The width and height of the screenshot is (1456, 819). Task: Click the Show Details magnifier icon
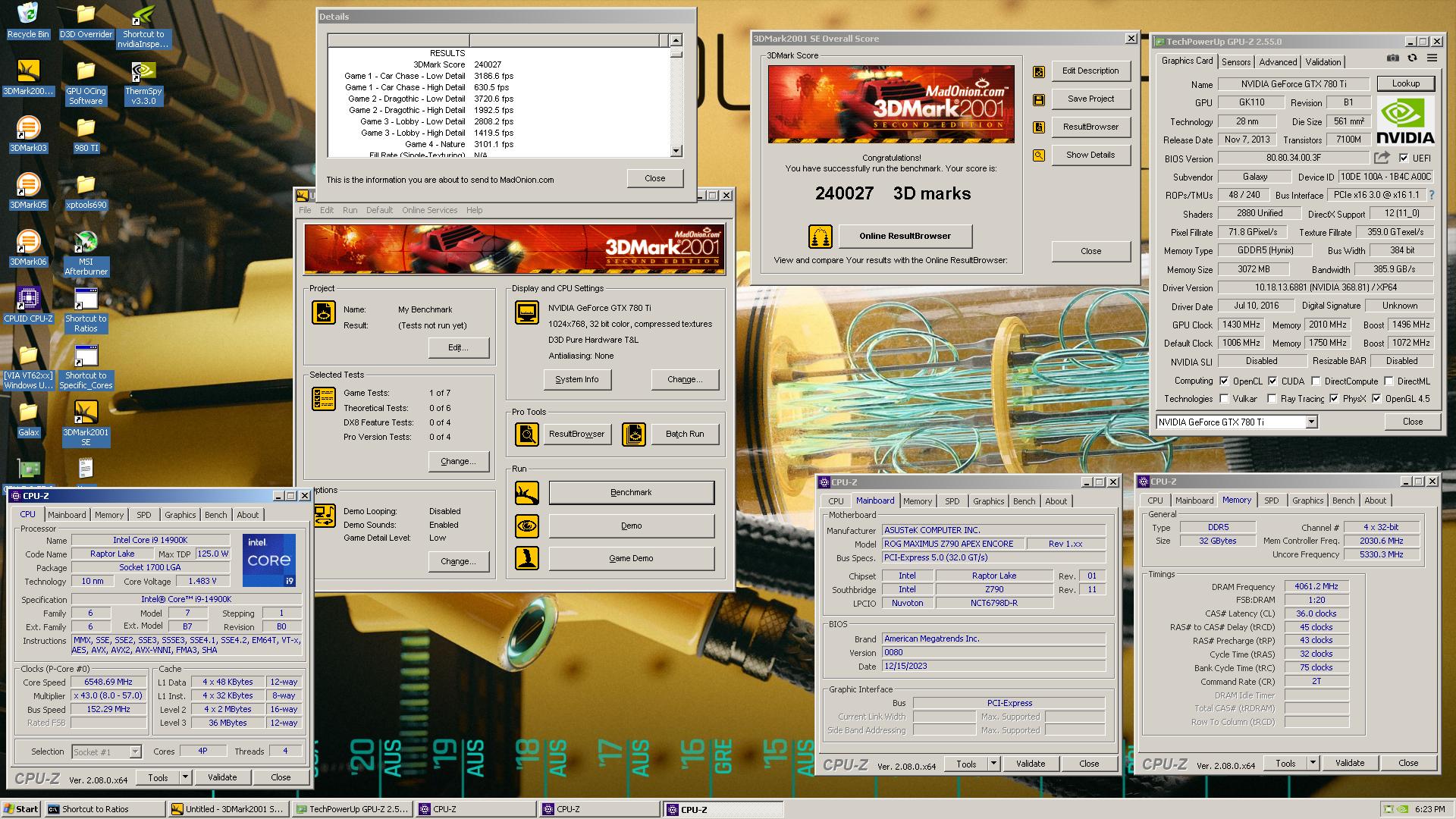point(1039,155)
